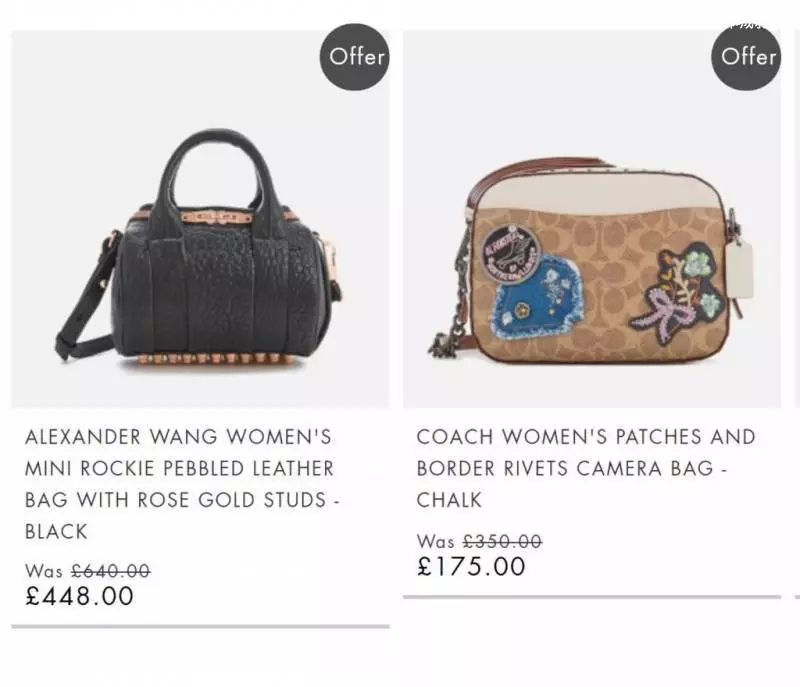Click the round roller-skate patch on Coach bag

pyautogui.click(x=511, y=253)
